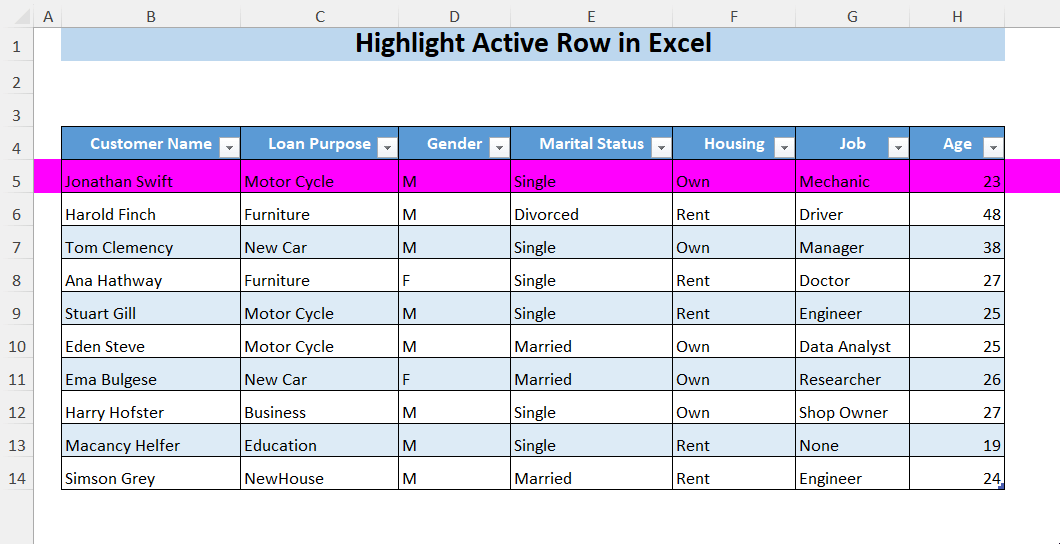This screenshot has height=544, width=1060.
Task: Select the Harold Finch cell
Action: tap(150, 214)
